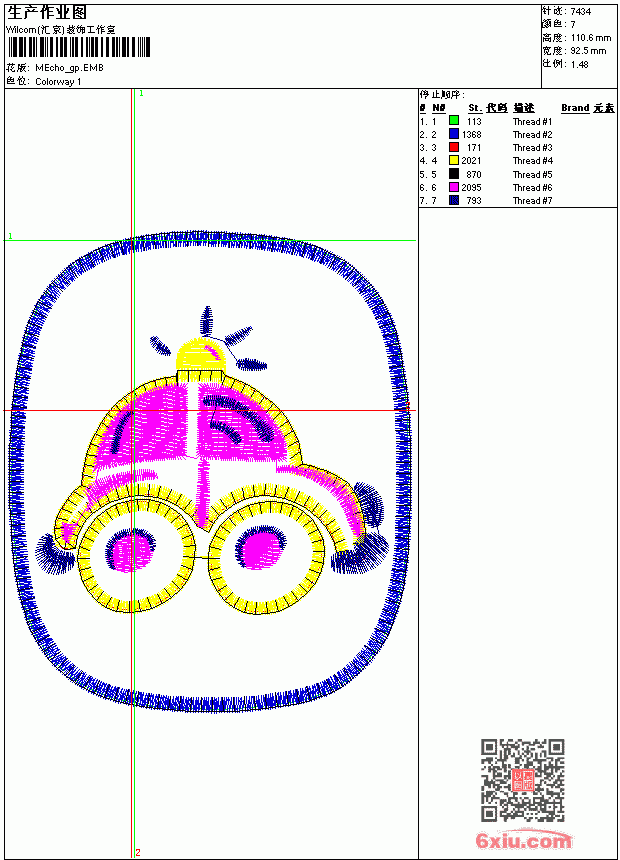This screenshot has height=860, width=620.
Task: Click the green Thread #1 color swatch
Action: coord(454,121)
